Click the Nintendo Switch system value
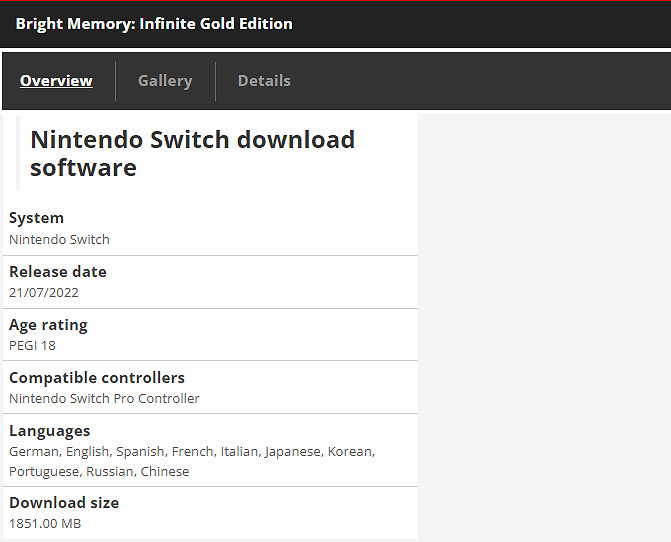Screen dimensions: 671x542 [59, 240]
